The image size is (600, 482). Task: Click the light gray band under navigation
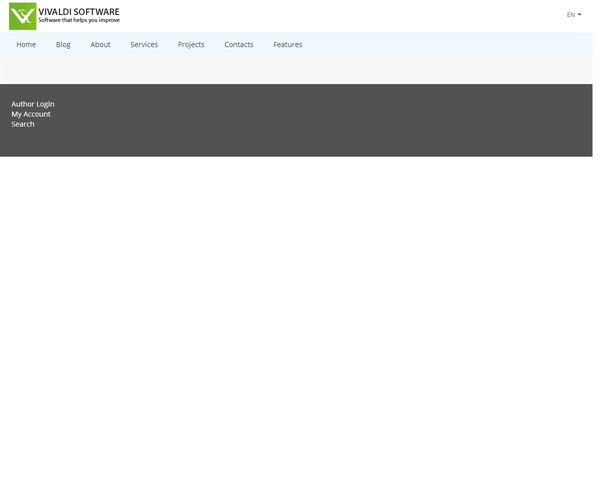(x=300, y=70)
